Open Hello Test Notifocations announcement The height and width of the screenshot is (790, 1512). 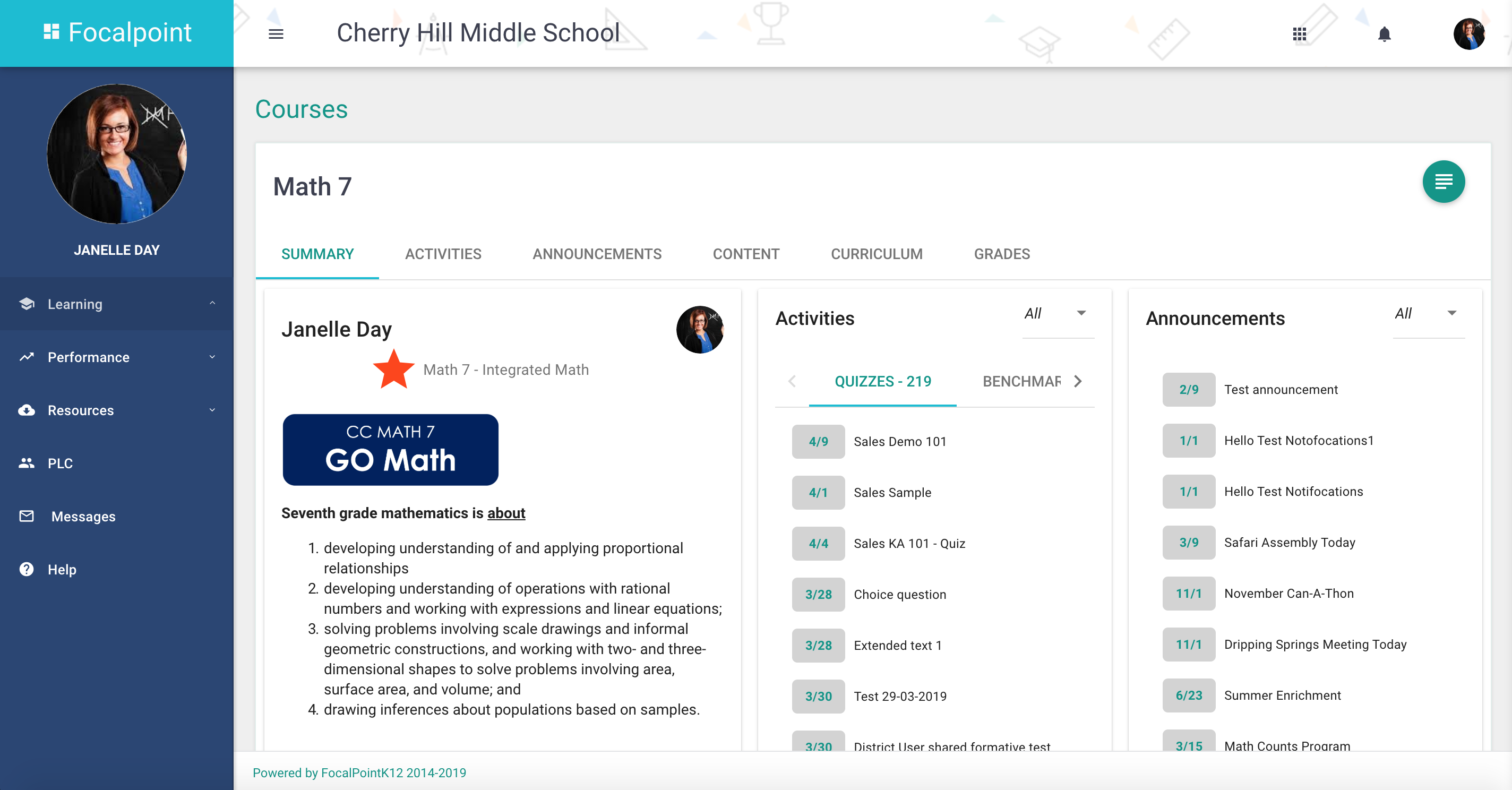click(x=1294, y=492)
